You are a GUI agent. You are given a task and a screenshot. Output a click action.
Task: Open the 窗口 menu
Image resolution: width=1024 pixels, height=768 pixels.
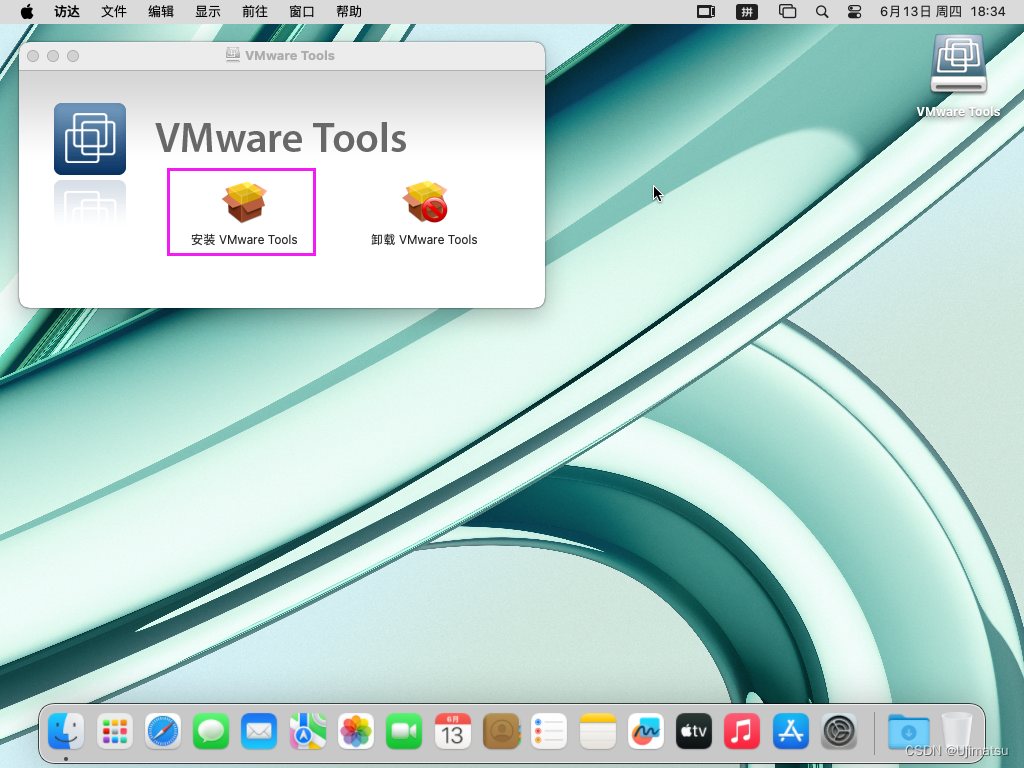pos(302,12)
